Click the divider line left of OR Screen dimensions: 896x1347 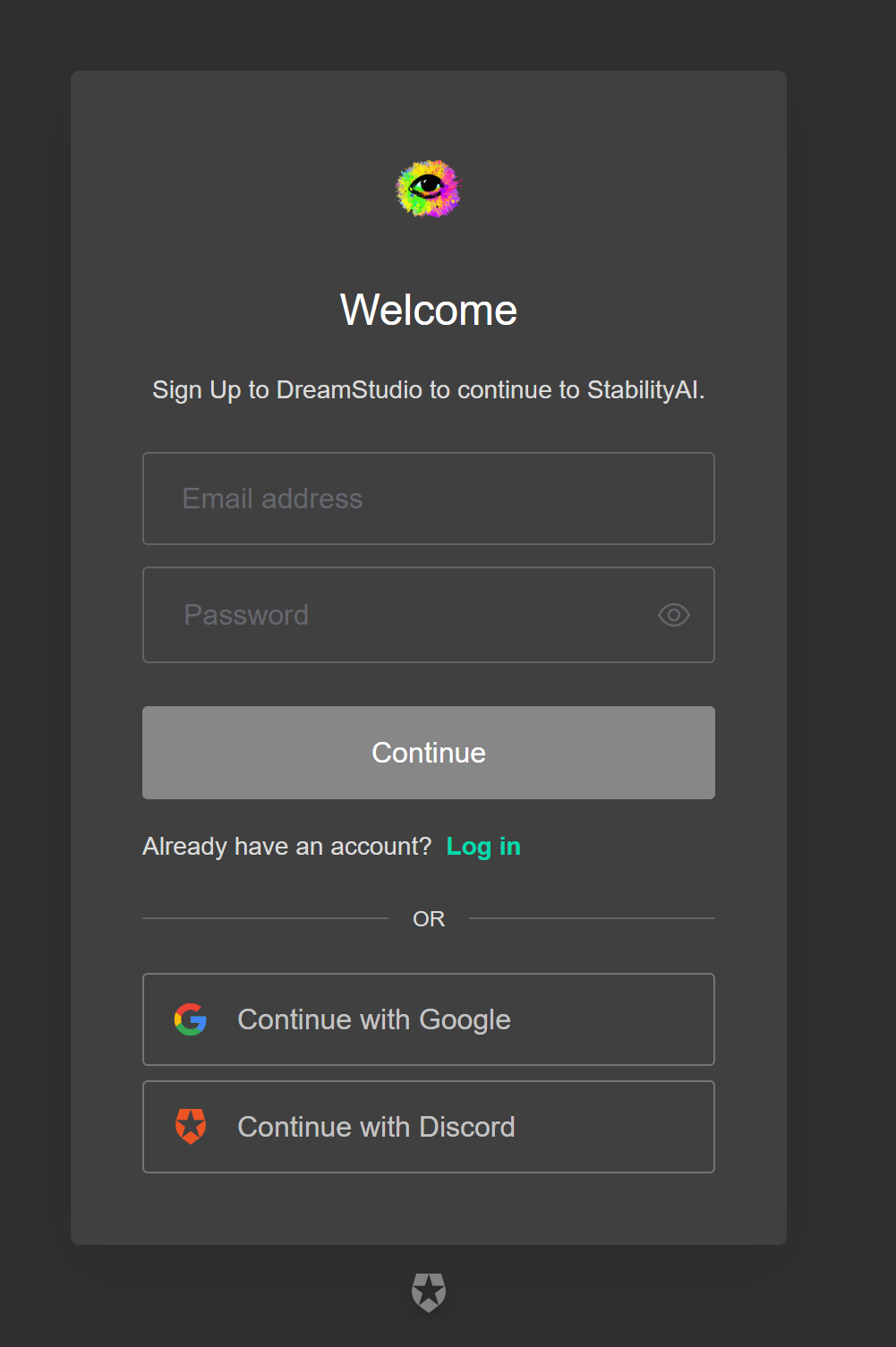tap(265, 918)
